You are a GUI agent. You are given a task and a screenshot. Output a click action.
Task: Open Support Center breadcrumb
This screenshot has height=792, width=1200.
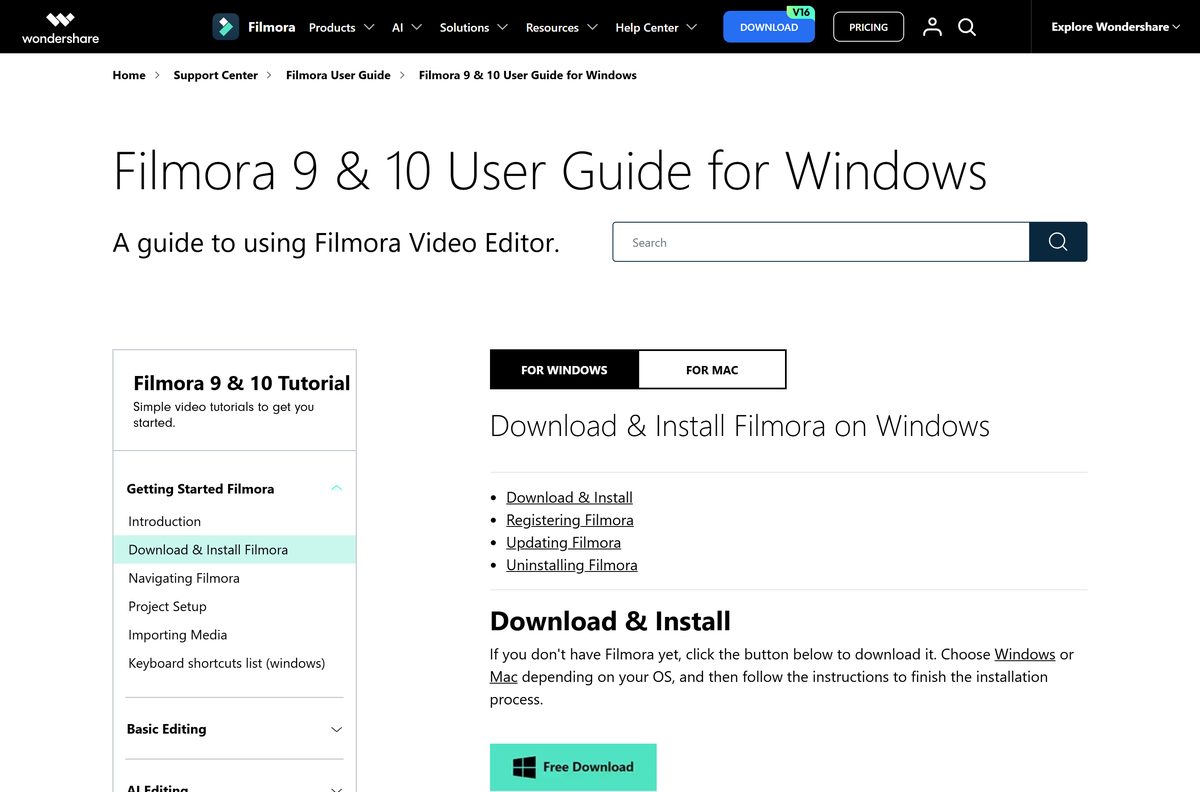tap(216, 75)
